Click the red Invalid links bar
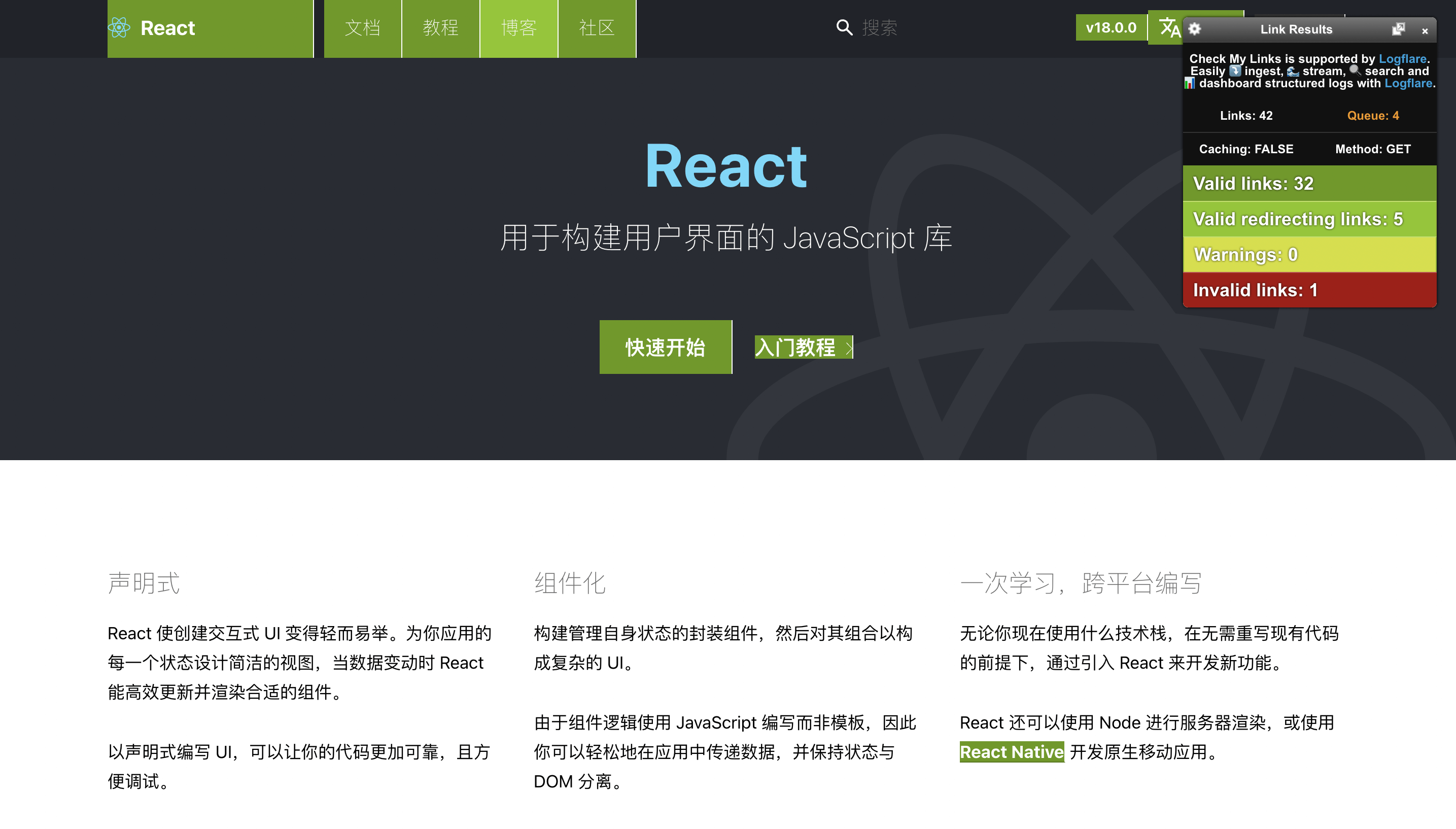 click(1309, 290)
